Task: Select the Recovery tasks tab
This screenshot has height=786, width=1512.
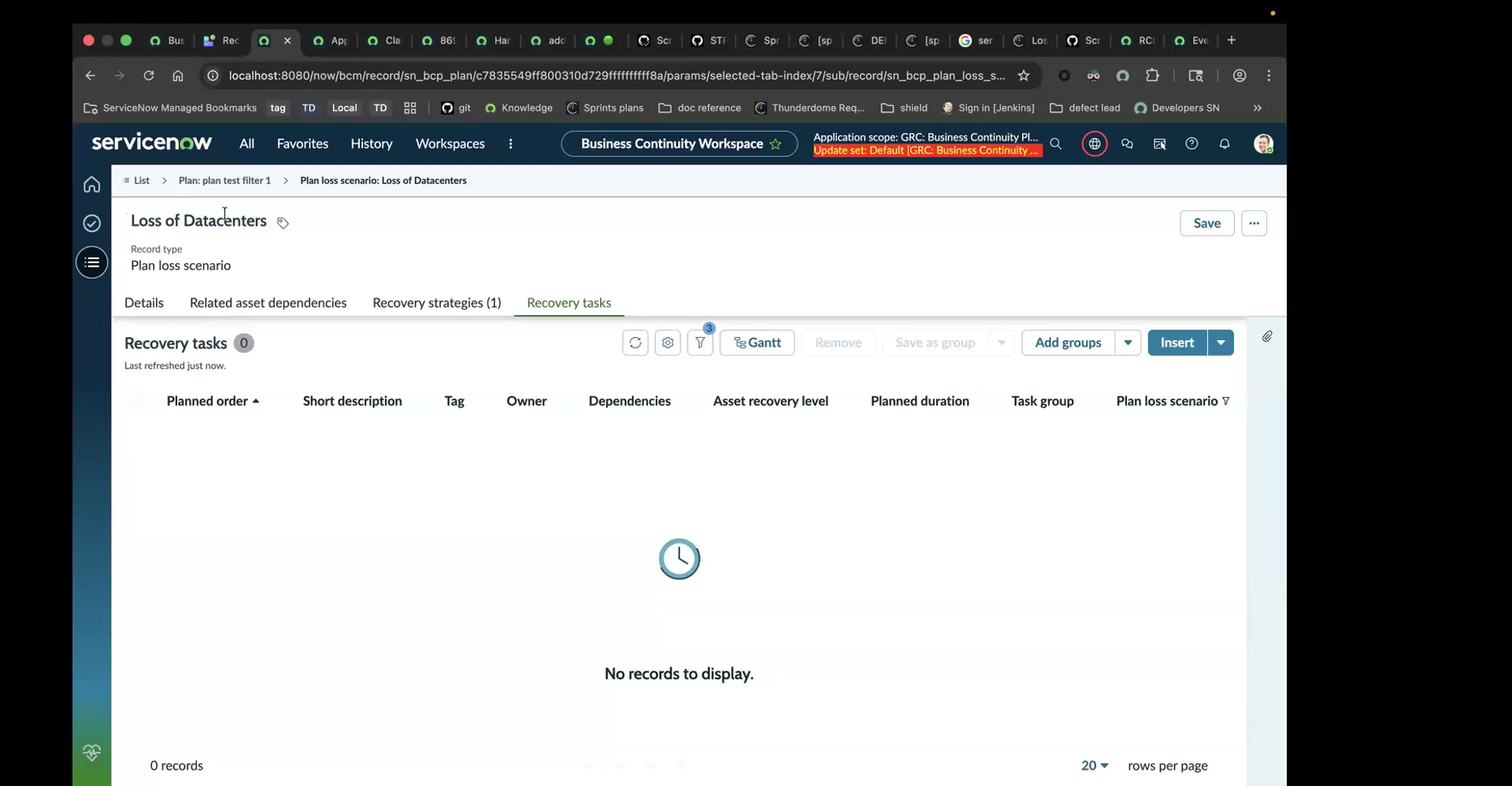Action: pos(569,303)
